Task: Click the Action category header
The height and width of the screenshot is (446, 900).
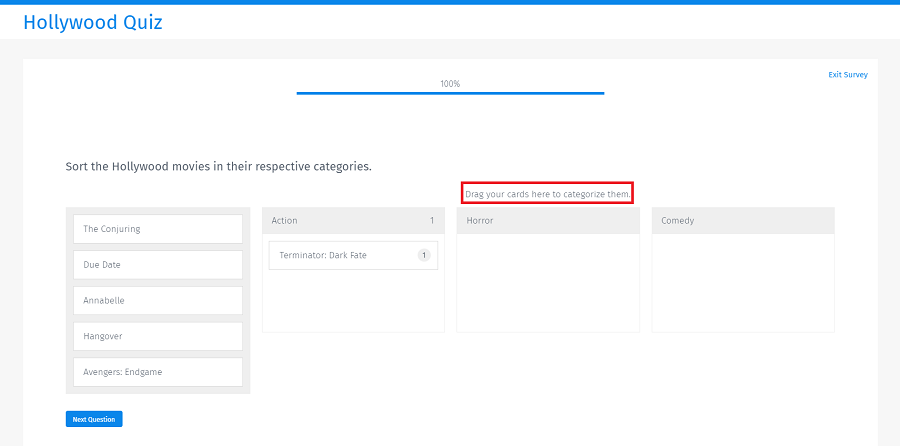Action: pyautogui.click(x=353, y=220)
